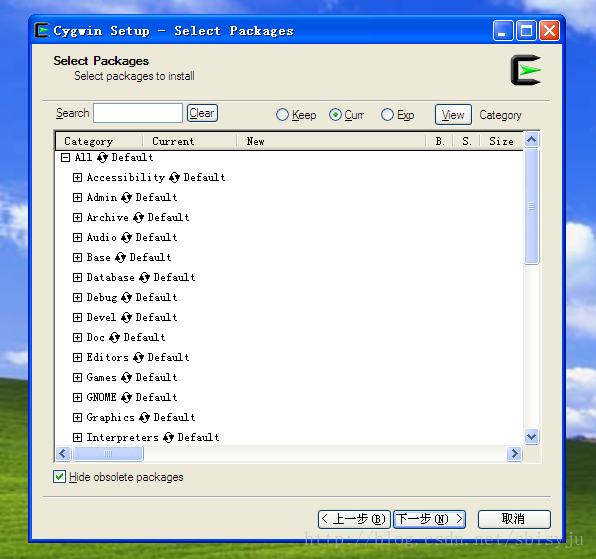Click the scroll up arrow
Image resolution: width=596 pixels, height=559 pixels.
point(531,139)
